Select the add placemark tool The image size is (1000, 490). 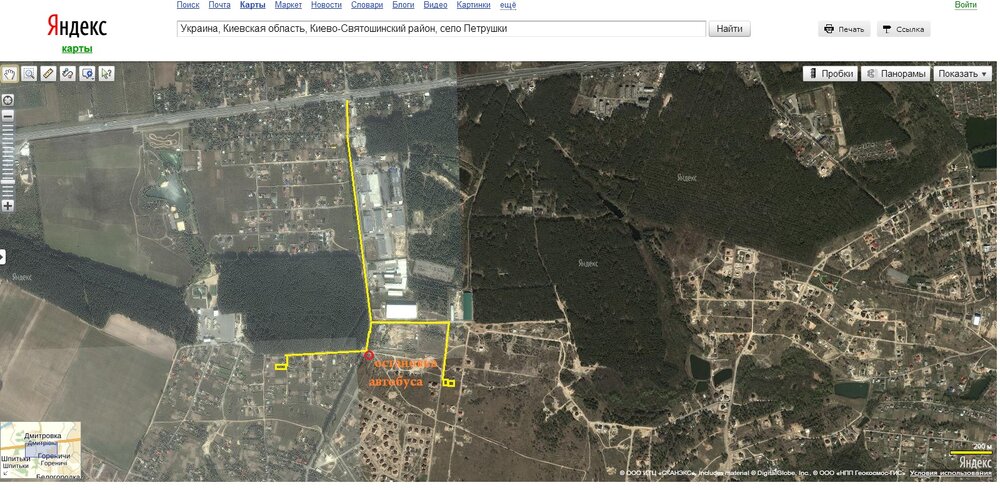tap(87, 73)
